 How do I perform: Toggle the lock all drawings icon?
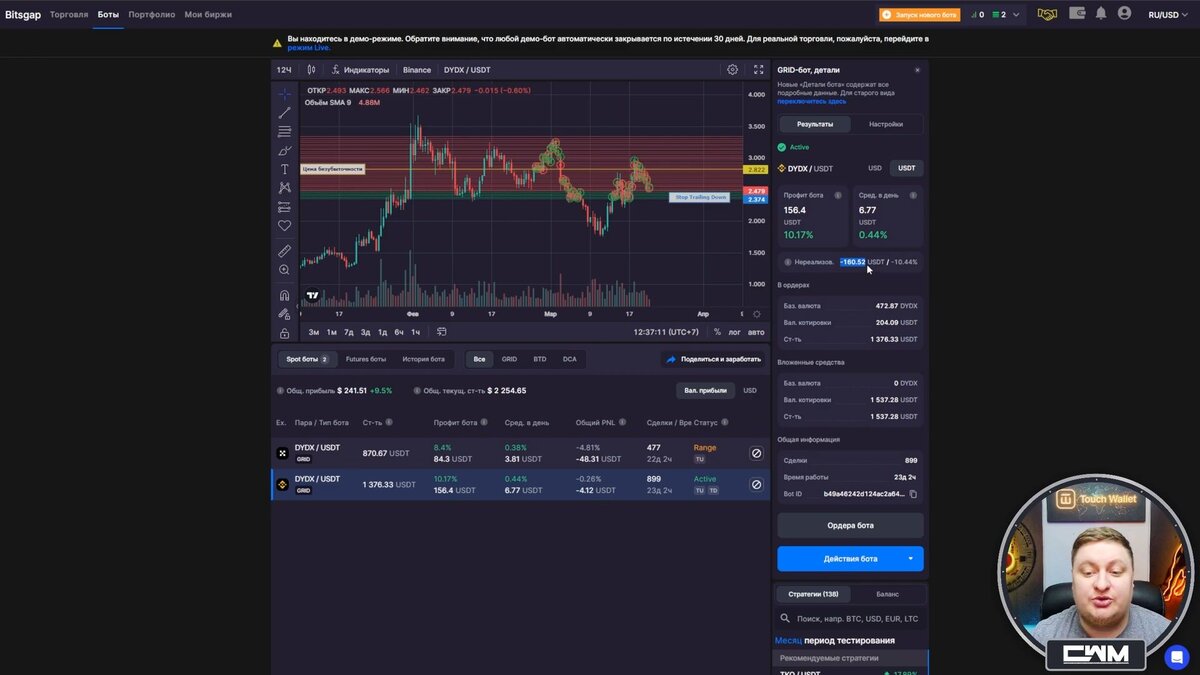285,333
